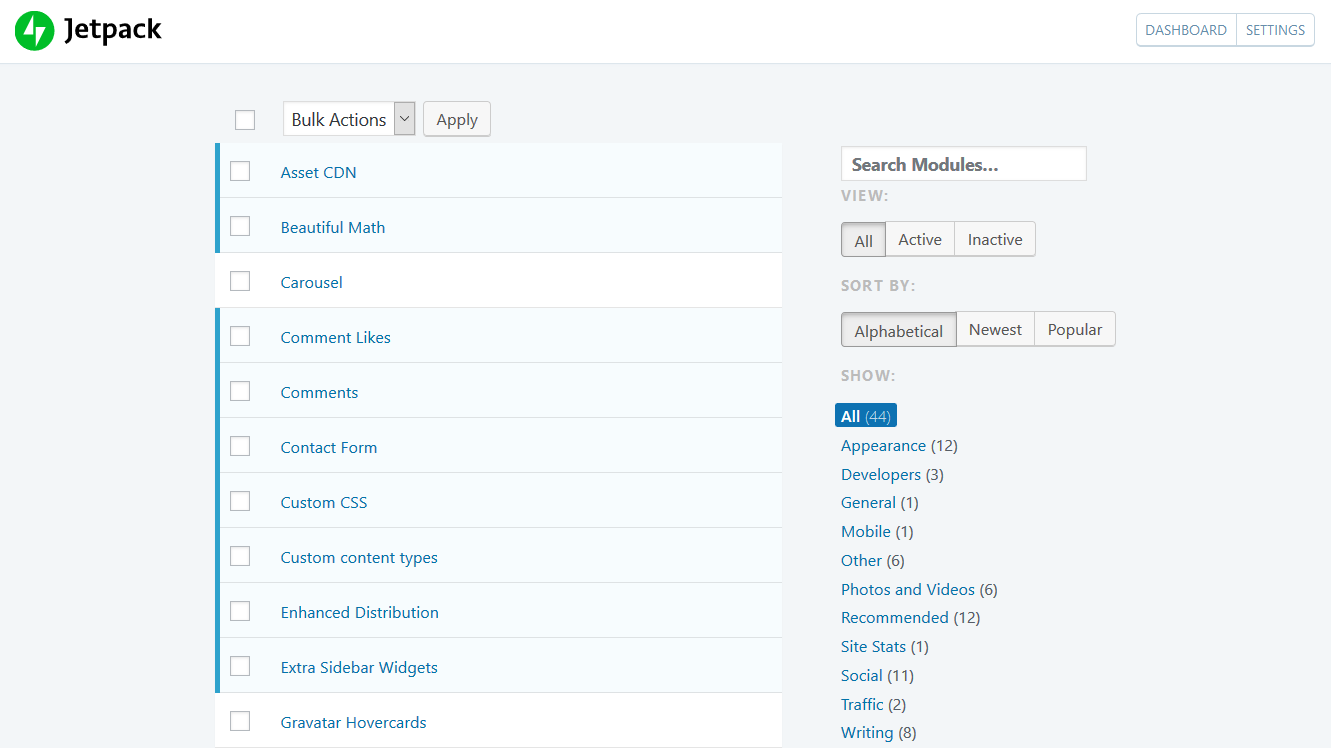Open the Comments module link
The image size is (1331, 748).
pyautogui.click(x=319, y=392)
